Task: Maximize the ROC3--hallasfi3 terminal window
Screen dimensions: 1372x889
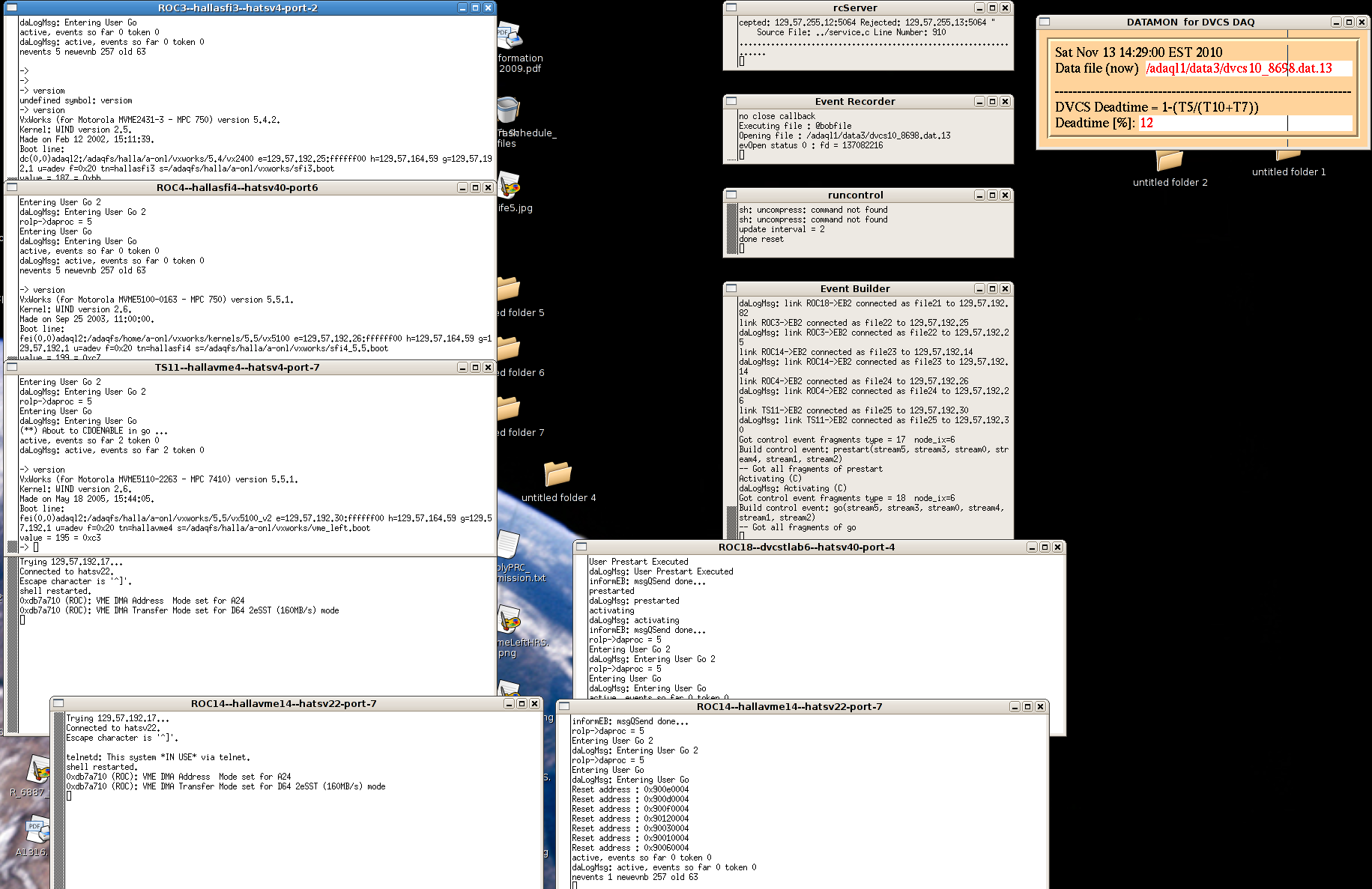Action: pos(475,7)
